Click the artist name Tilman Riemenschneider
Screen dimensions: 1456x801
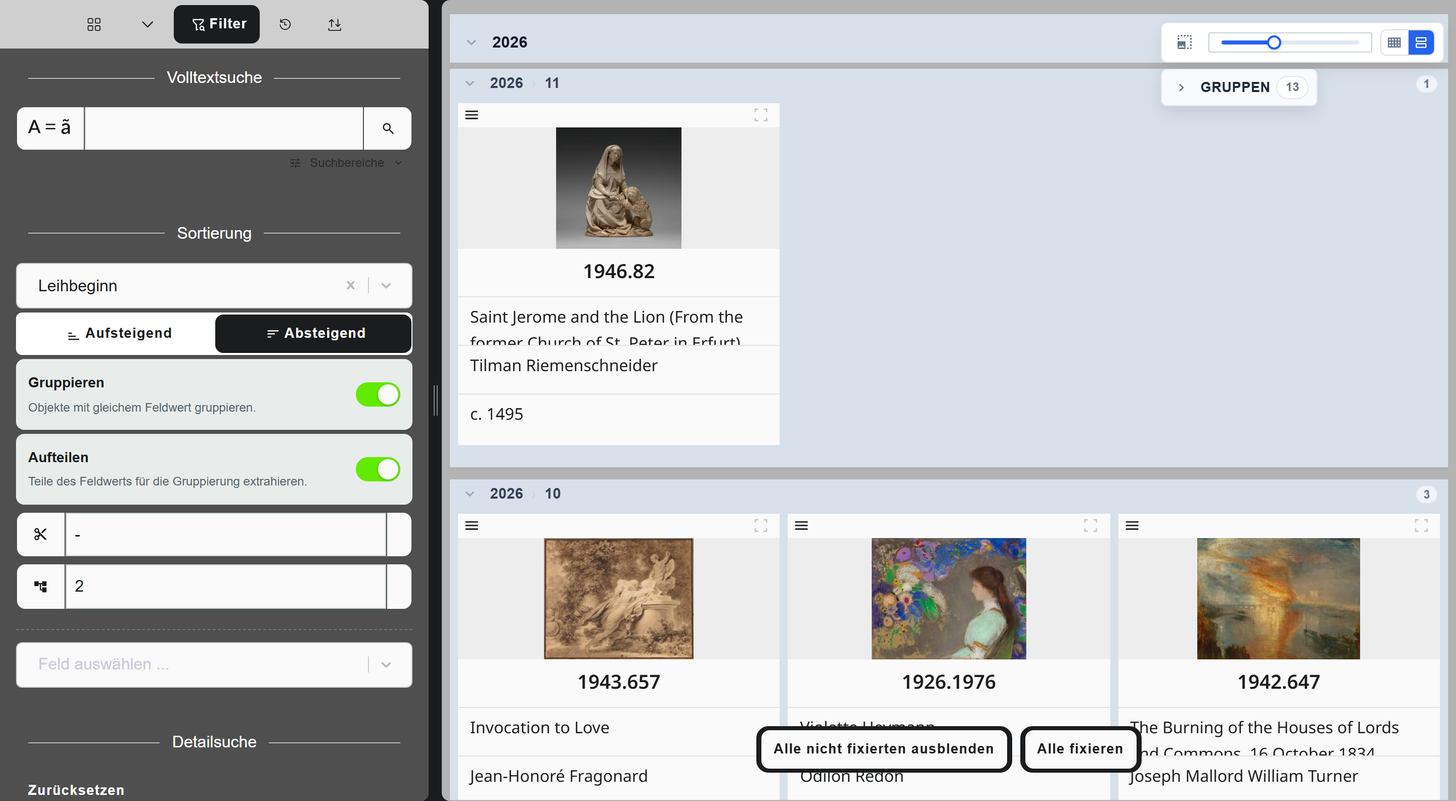(564, 366)
